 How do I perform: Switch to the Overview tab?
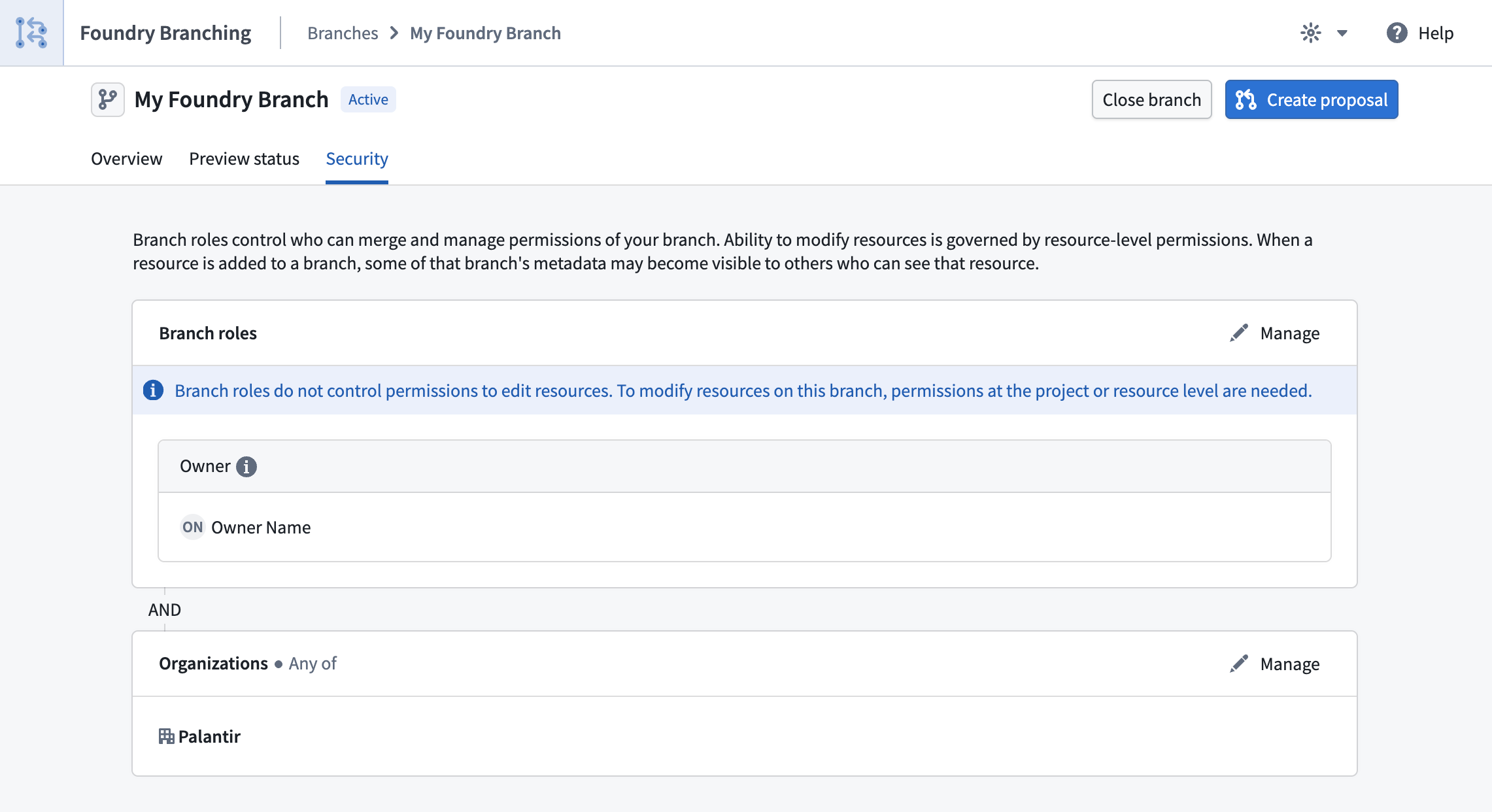tap(126, 159)
